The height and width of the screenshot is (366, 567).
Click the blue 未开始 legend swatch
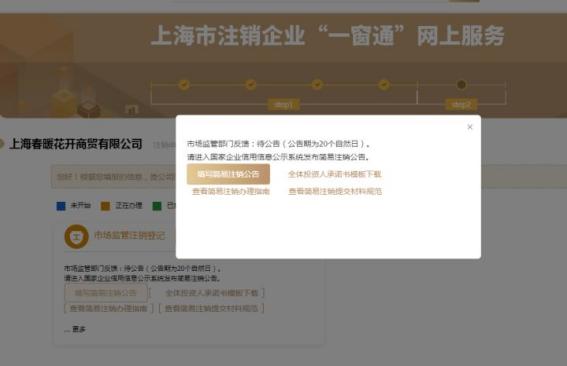click(61, 206)
